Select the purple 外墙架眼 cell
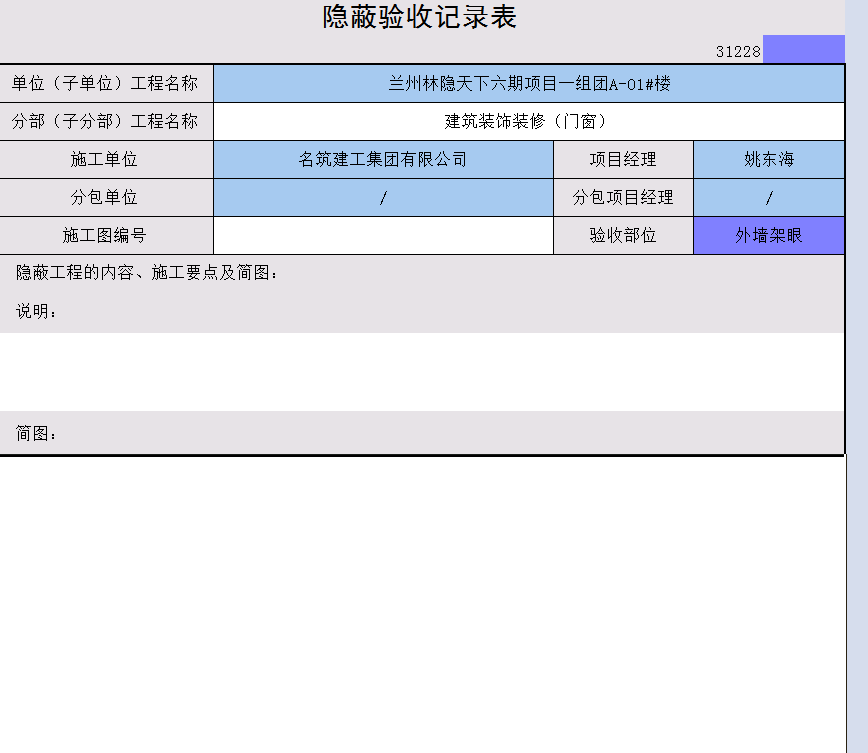This screenshot has width=868, height=753. [768, 236]
